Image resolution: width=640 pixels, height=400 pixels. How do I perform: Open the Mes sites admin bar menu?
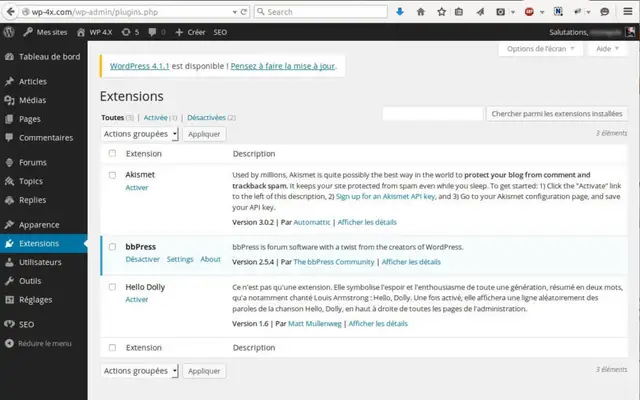45,32
